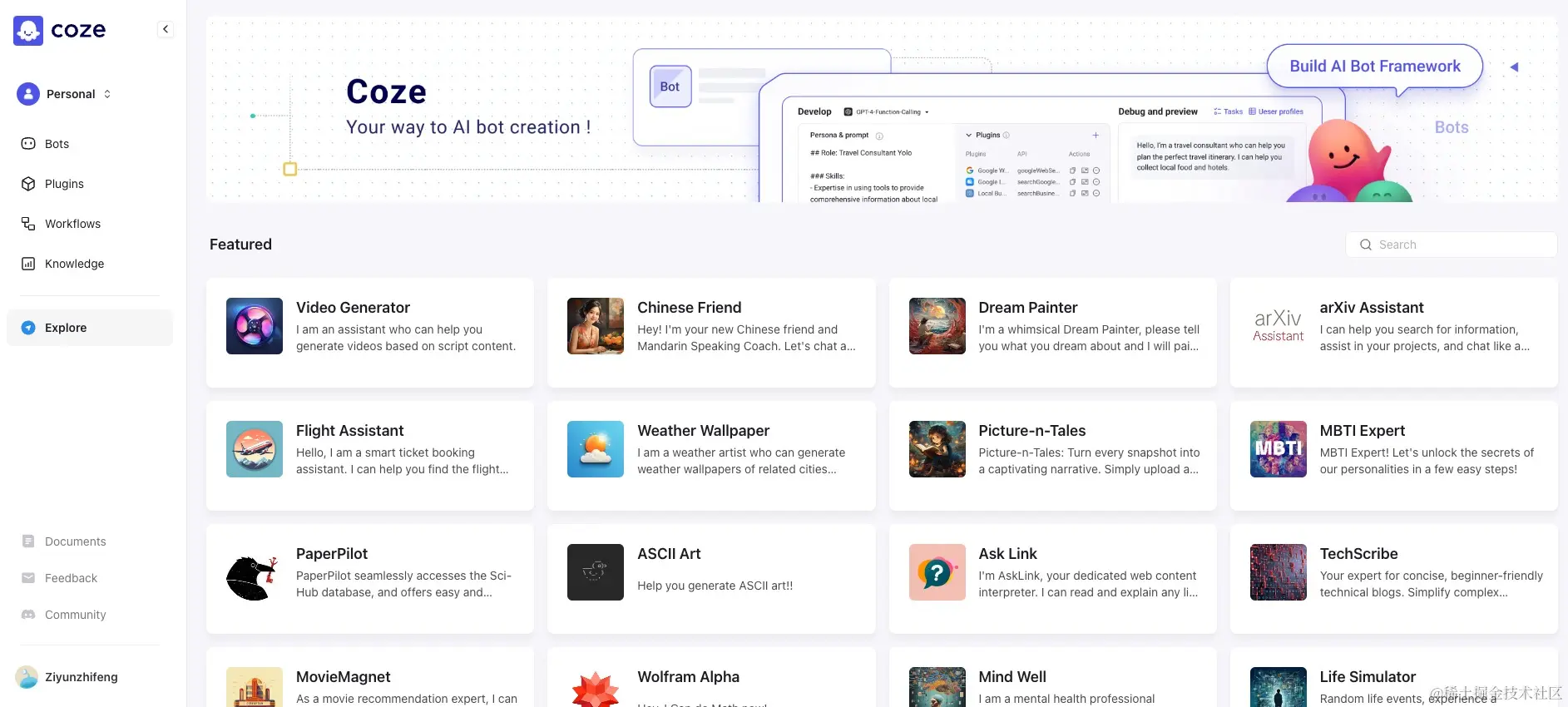Open the Community link
The height and width of the screenshot is (707, 1568).
[75, 615]
